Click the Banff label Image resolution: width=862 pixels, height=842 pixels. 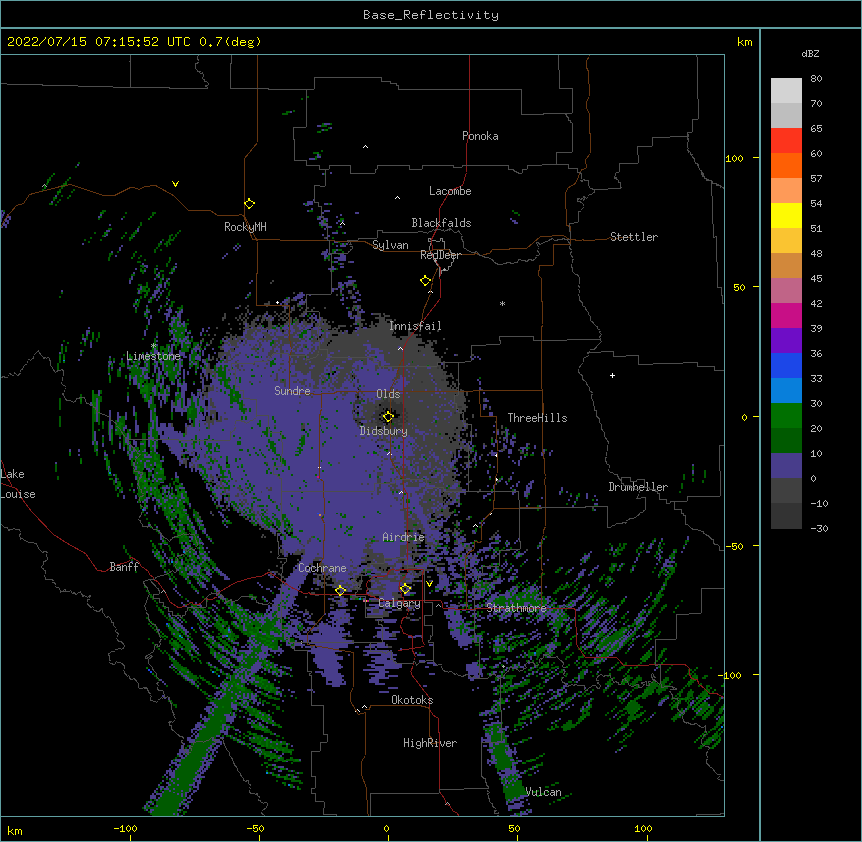[x=124, y=567]
